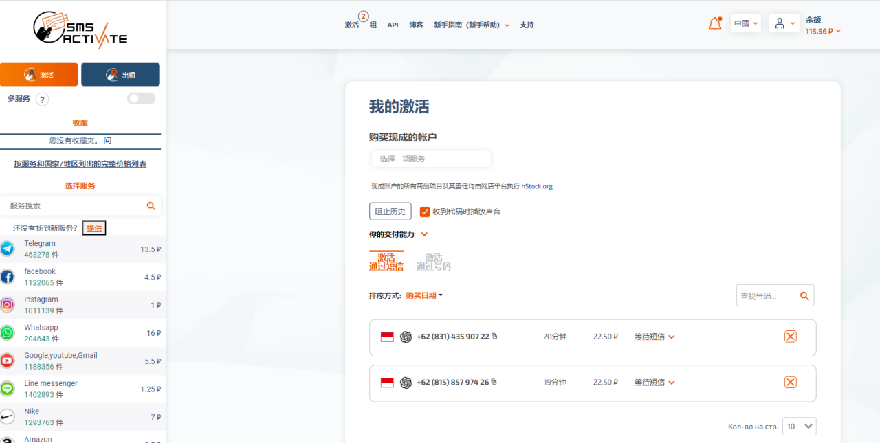The height and width of the screenshot is (444, 881).
Task: Open the API menu item
Action: [393, 24]
